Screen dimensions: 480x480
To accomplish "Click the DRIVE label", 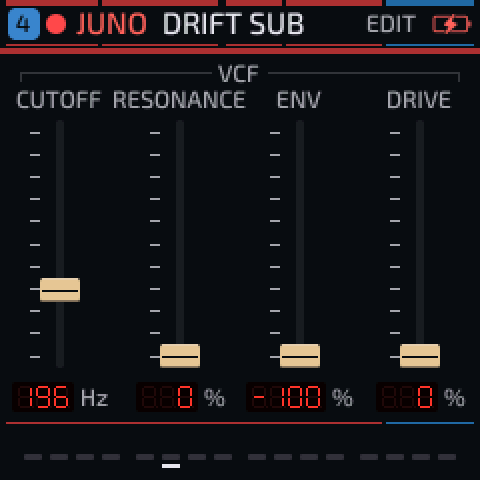I will tap(419, 100).
